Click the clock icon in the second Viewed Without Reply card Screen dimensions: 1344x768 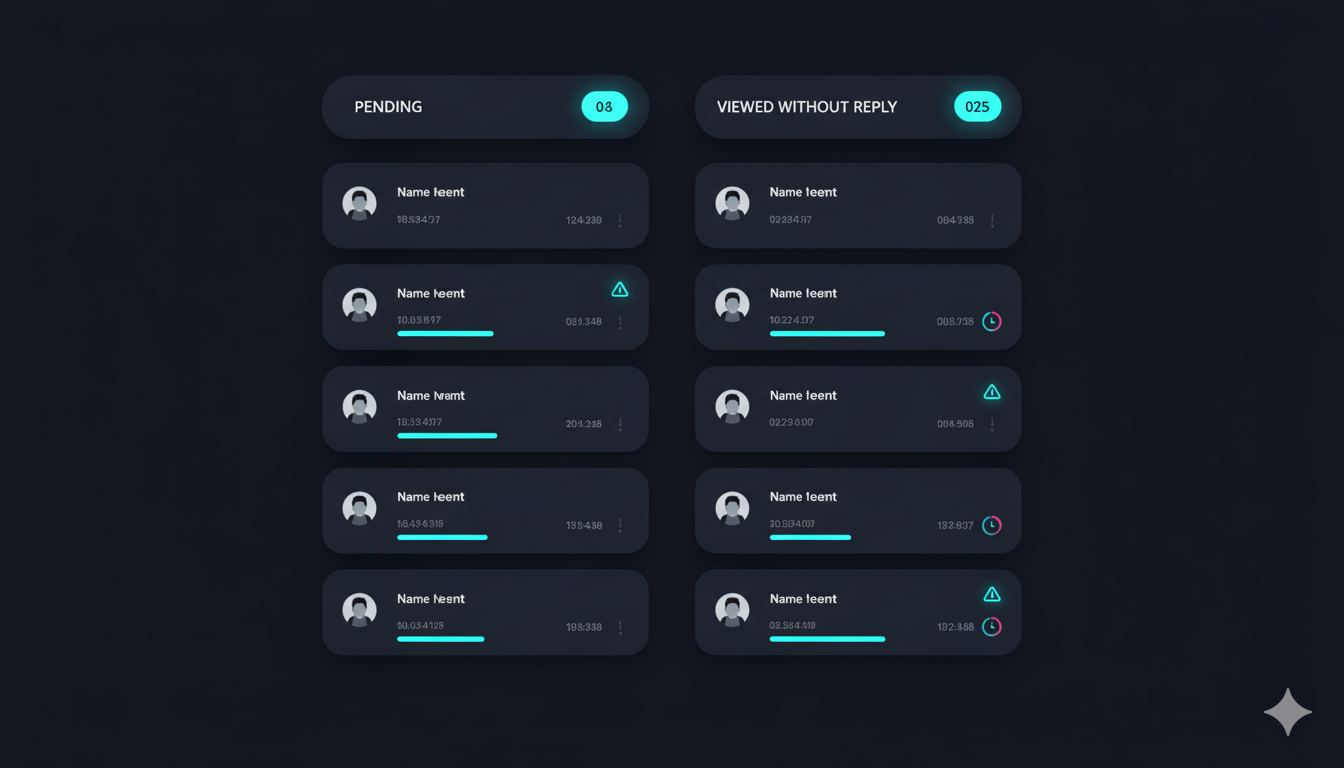click(991, 321)
